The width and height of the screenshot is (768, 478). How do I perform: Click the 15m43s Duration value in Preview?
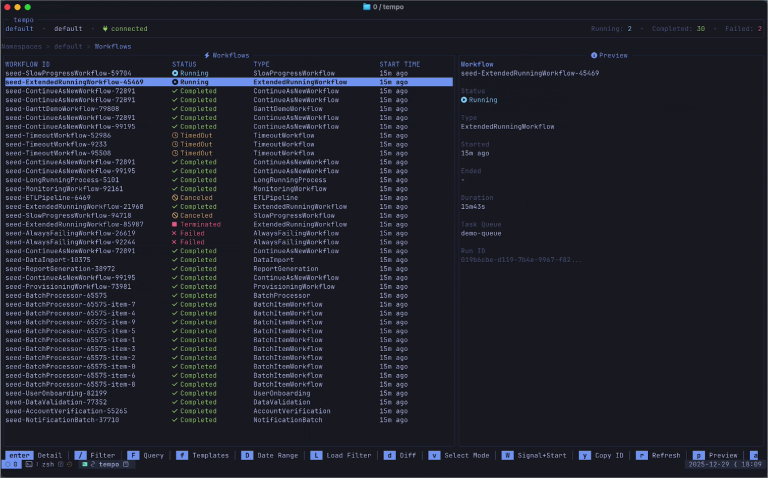473,206
